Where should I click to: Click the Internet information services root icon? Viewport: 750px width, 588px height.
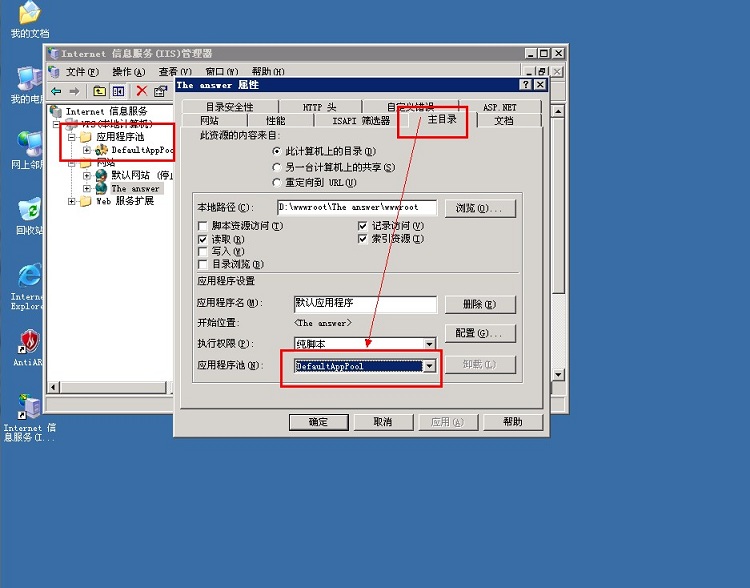click(56, 111)
